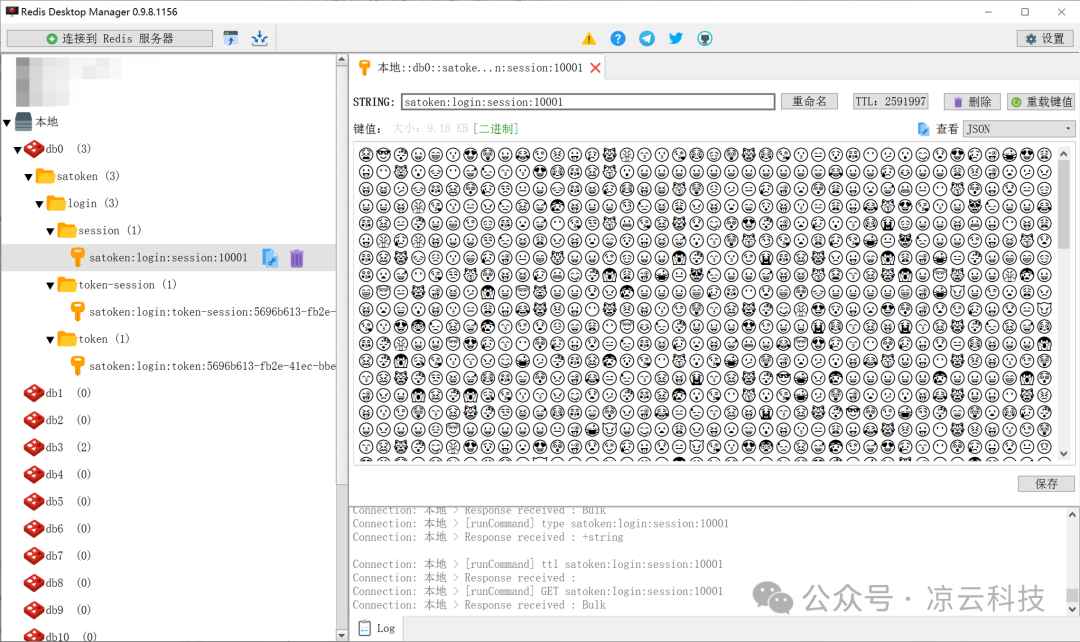The height and width of the screenshot is (642, 1080).
Task: Click the db0 red Redis icon
Action: 34,149
